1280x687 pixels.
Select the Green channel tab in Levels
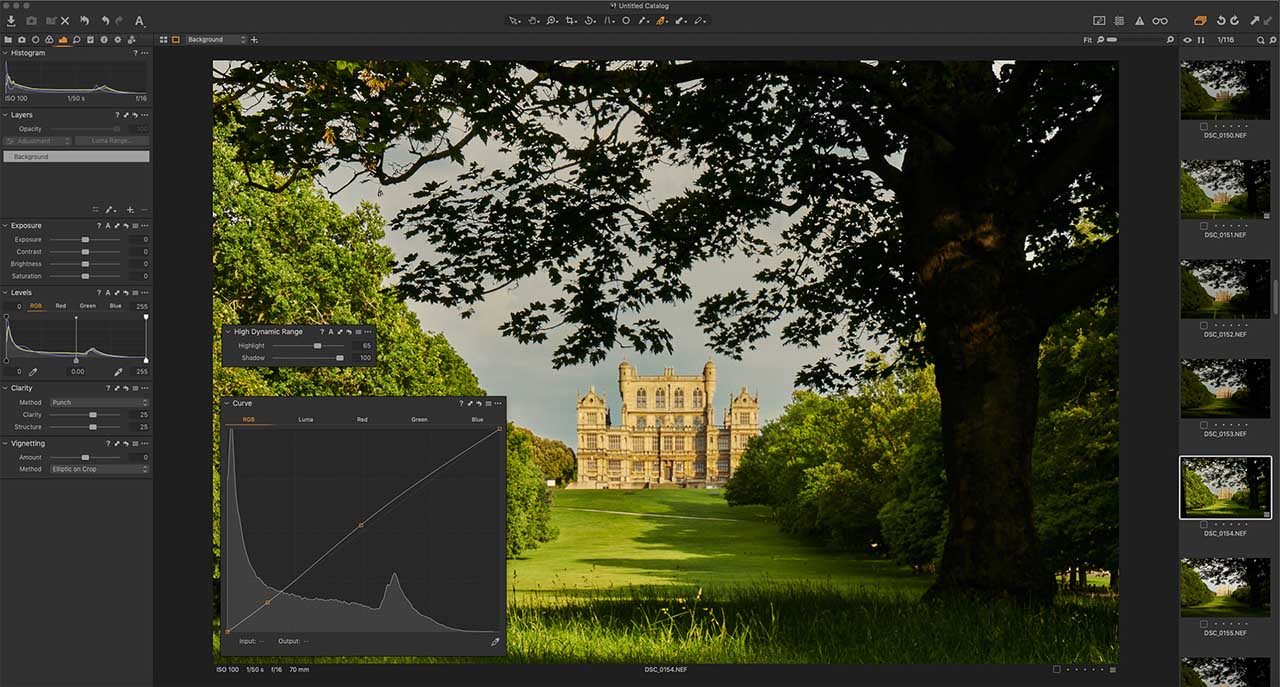pyautogui.click(x=88, y=306)
